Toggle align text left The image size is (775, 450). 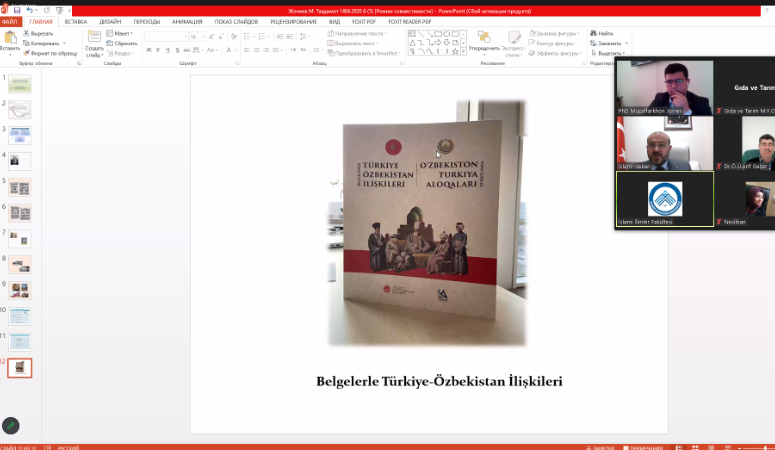(x=247, y=50)
